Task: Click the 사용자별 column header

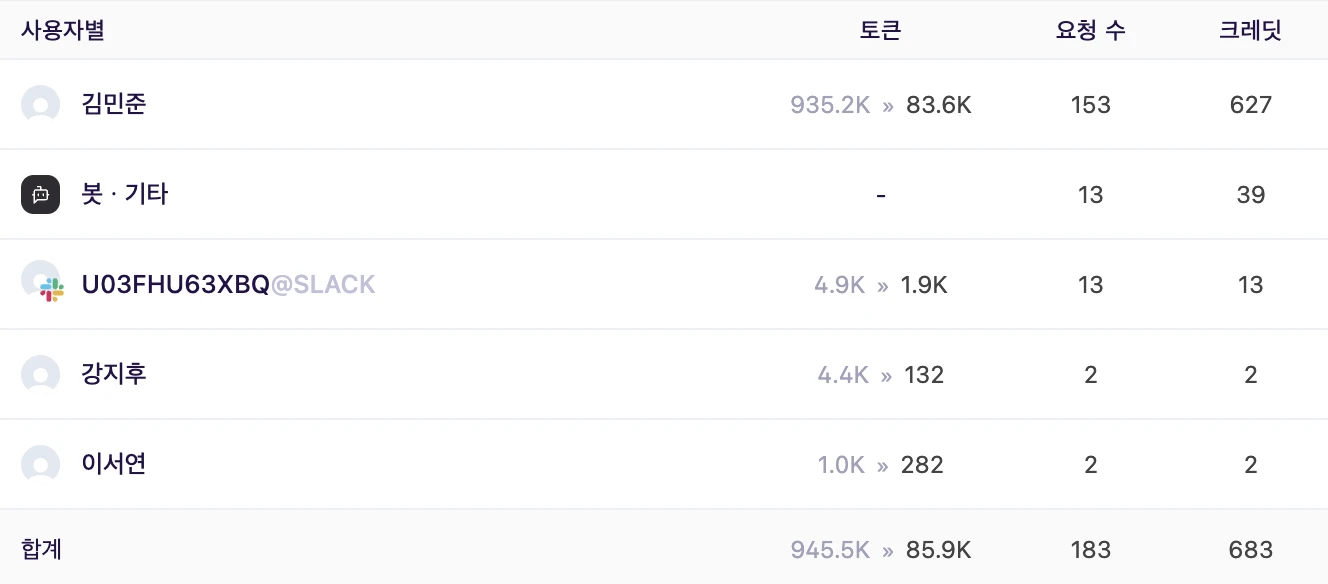Action: tap(63, 30)
